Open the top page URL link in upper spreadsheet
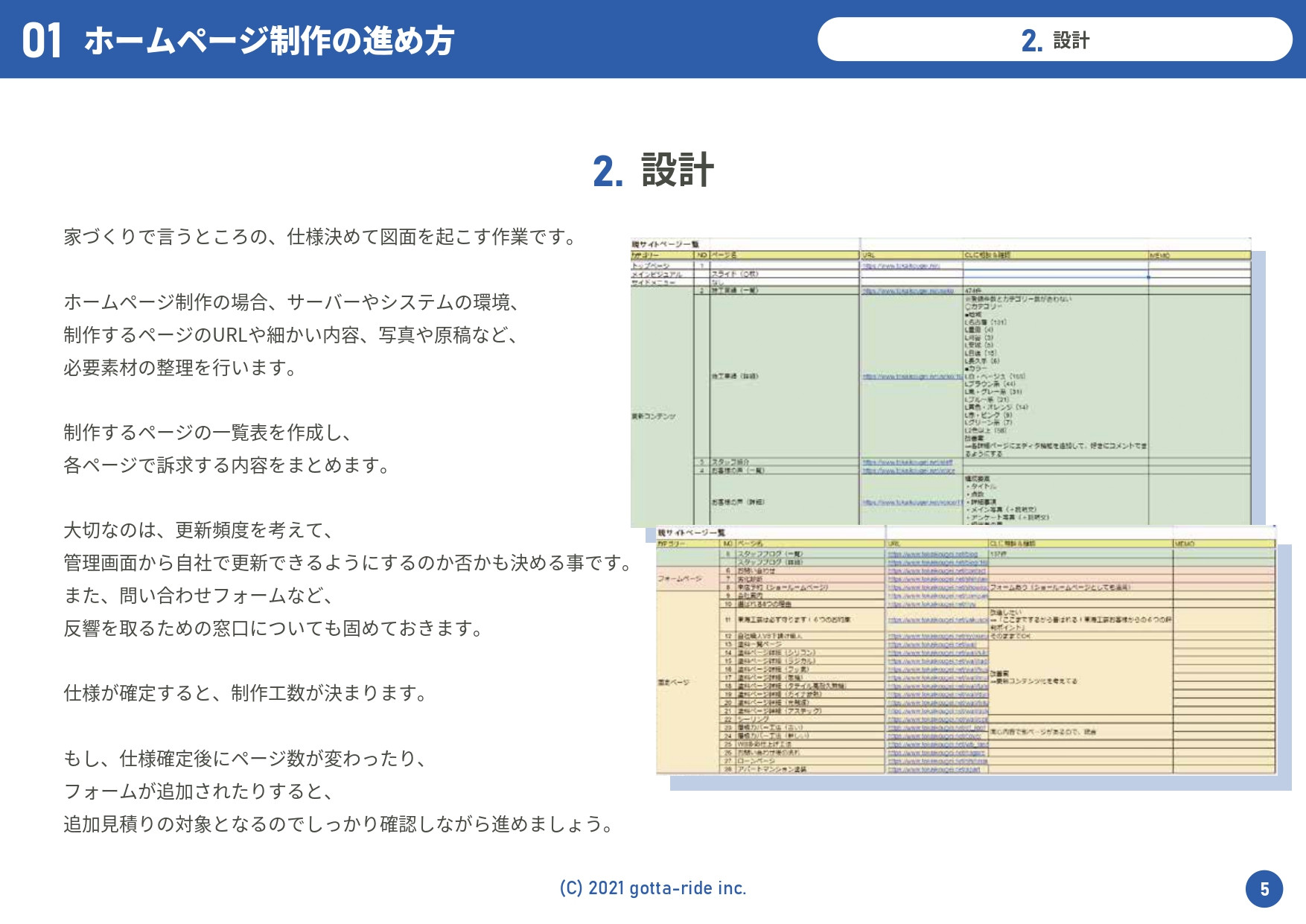This screenshot has width=1306, height=924. [x=901, y=266]
